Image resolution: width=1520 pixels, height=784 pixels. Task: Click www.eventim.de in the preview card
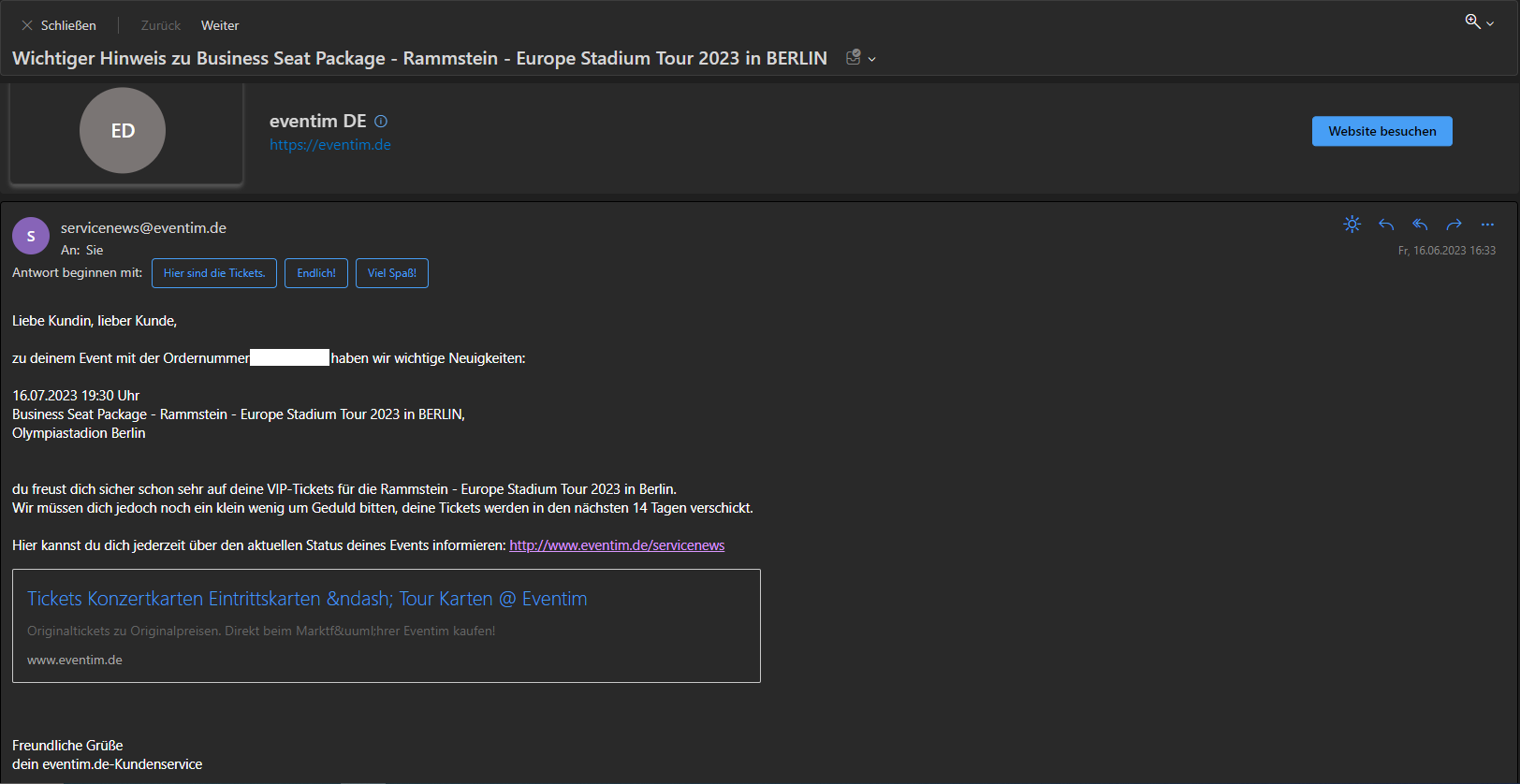coord(75,660)
